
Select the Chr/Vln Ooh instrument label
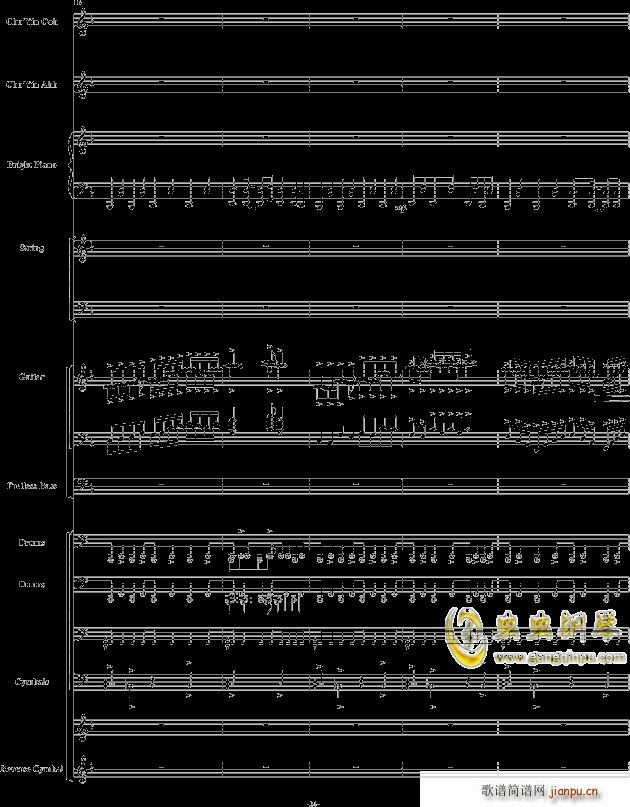(31, 21)
